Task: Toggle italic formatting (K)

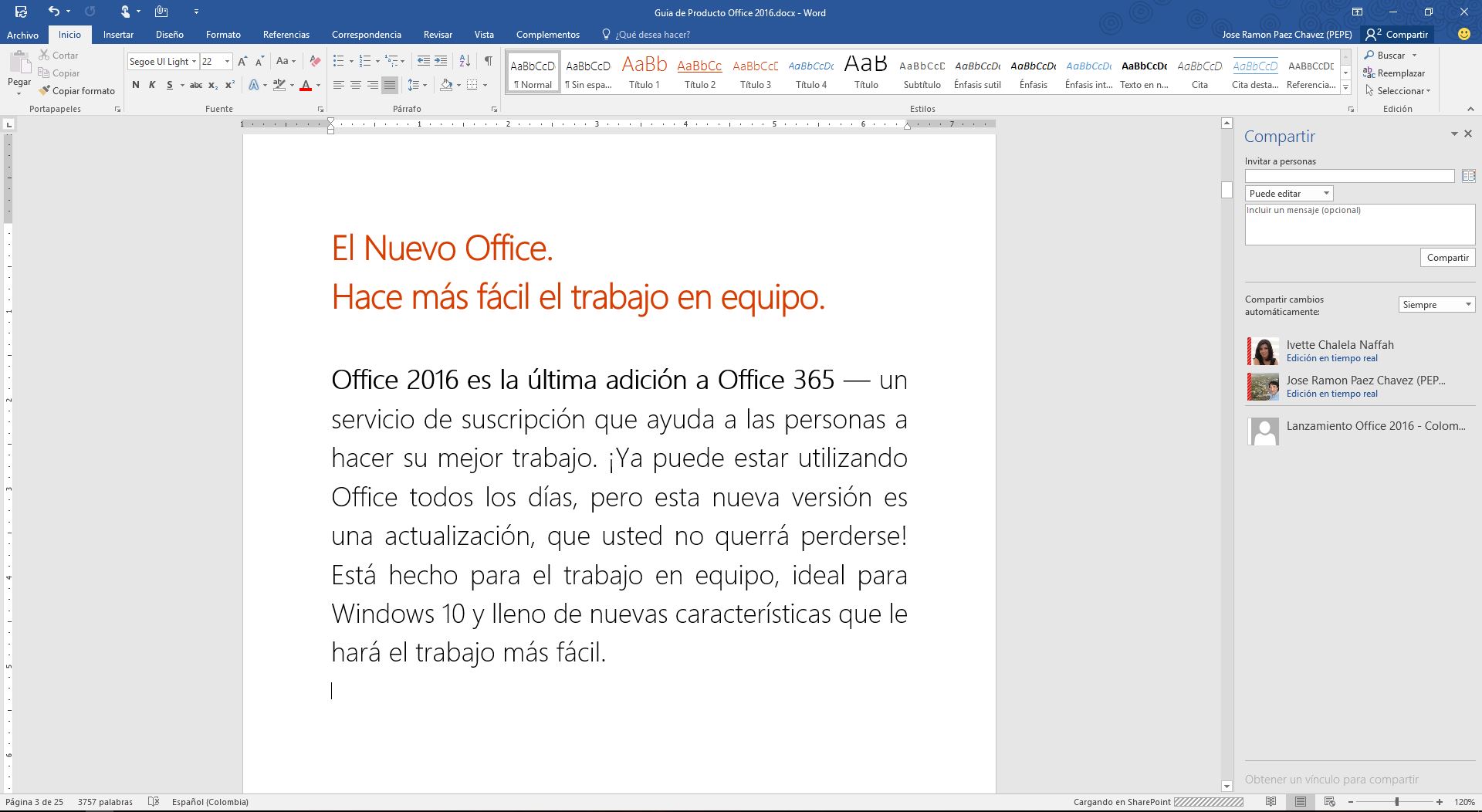Action: pyautogui.click(x=152, y=85)
